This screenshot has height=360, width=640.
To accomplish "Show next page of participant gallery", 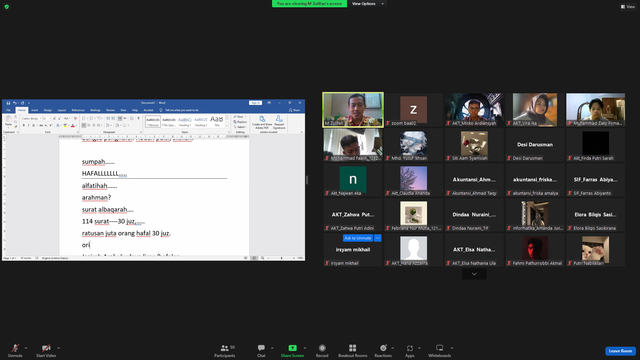I will (474, 274).
